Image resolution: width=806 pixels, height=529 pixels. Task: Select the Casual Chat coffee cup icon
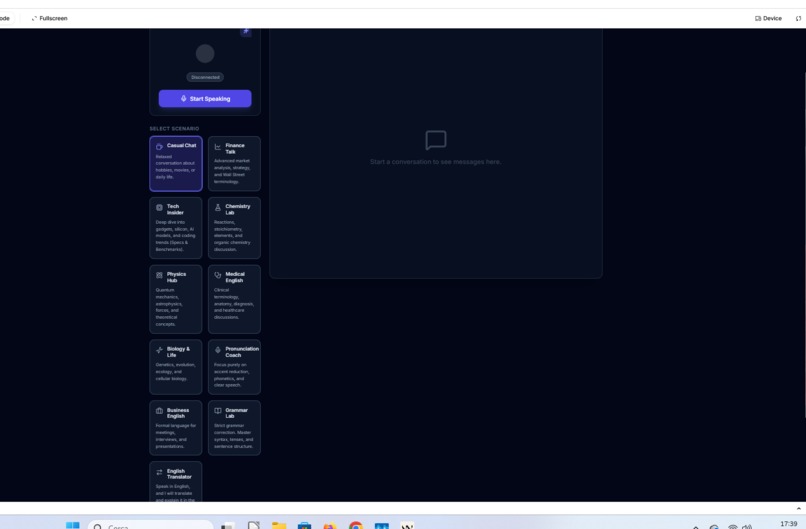click(x=159, y=146)
